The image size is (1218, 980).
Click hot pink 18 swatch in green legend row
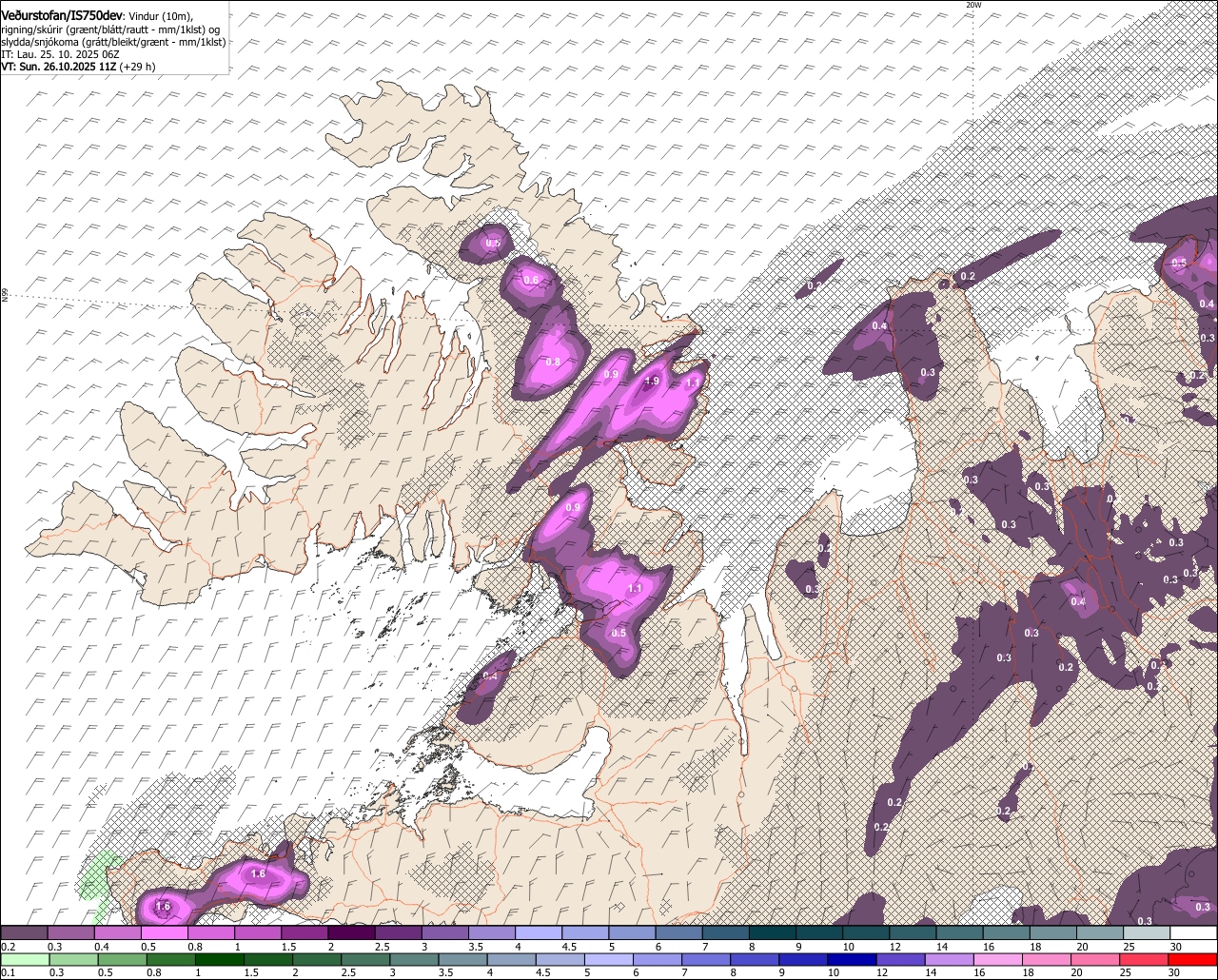pyautogui.click(x=1047, y=959)
